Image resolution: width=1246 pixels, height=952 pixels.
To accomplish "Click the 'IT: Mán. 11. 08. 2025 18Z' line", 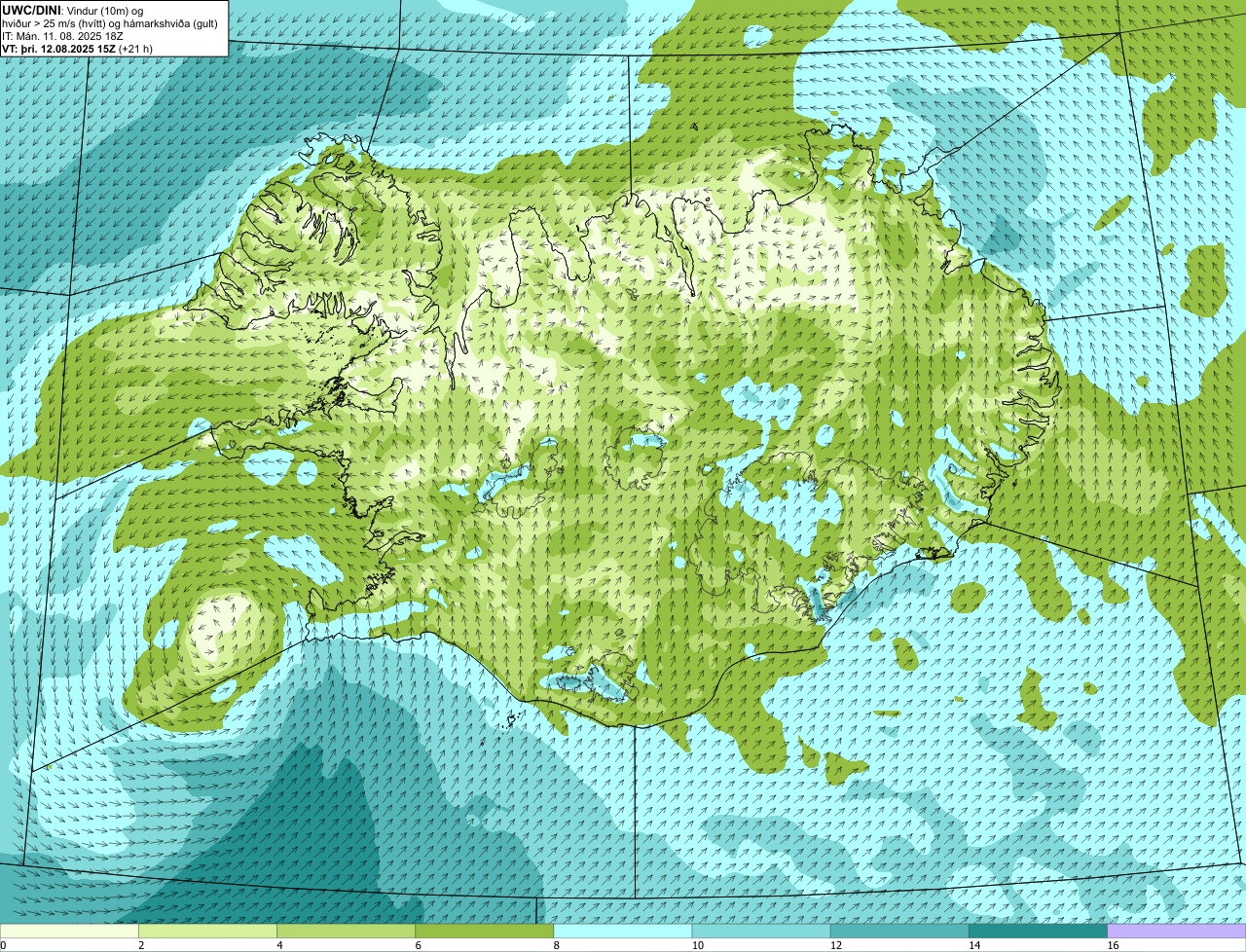I will pyautogui.click(x=63, y=35).
